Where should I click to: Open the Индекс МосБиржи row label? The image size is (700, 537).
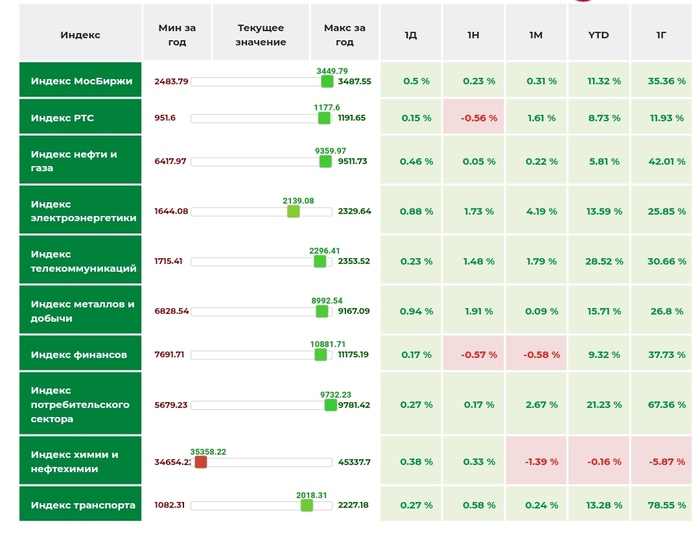click(81, 81)
